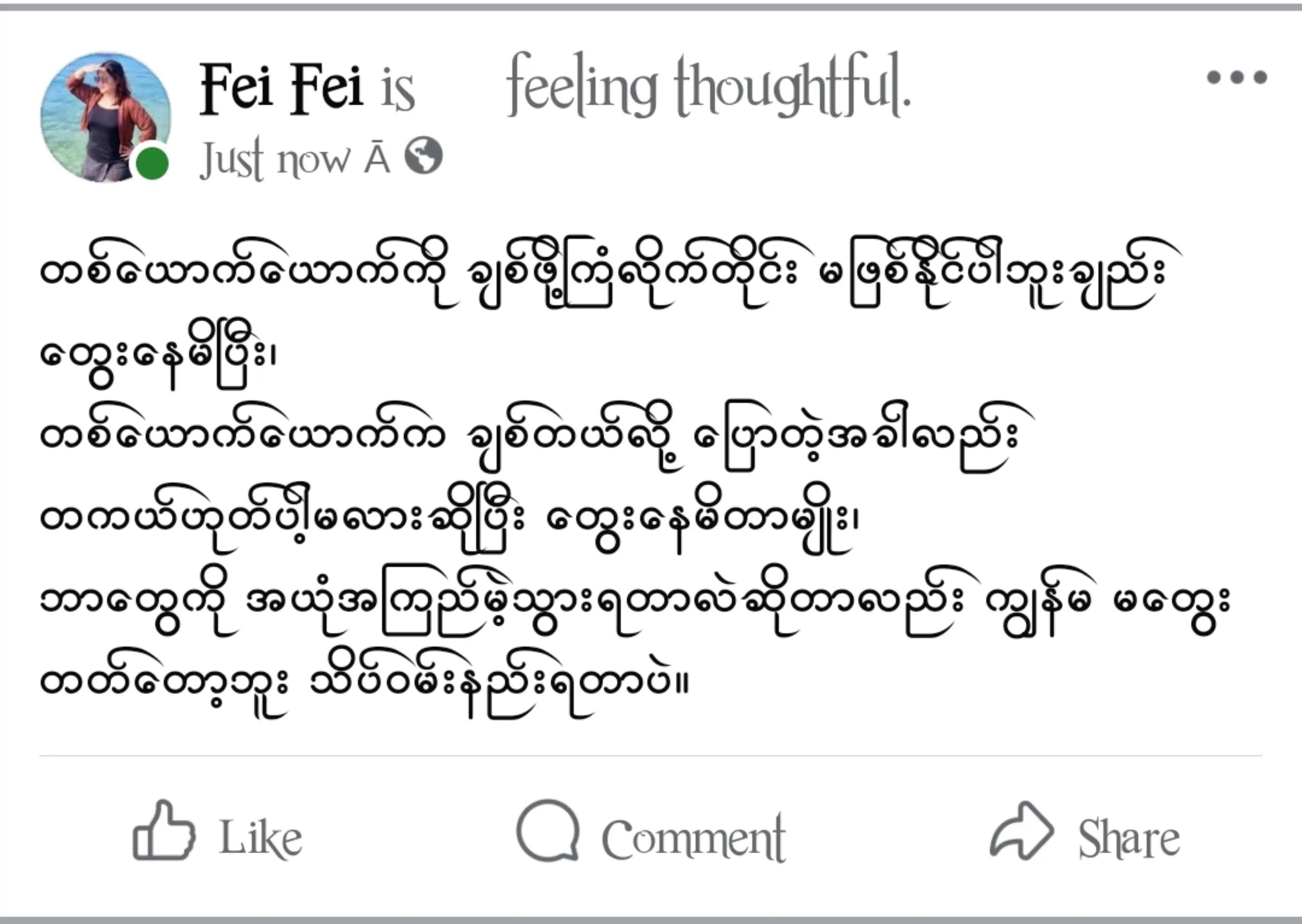Image resolution: width=1302 pixels, height=924 pixels.
Task: Click the Ā symbol beside Just now
Action: tap(376, 159)
